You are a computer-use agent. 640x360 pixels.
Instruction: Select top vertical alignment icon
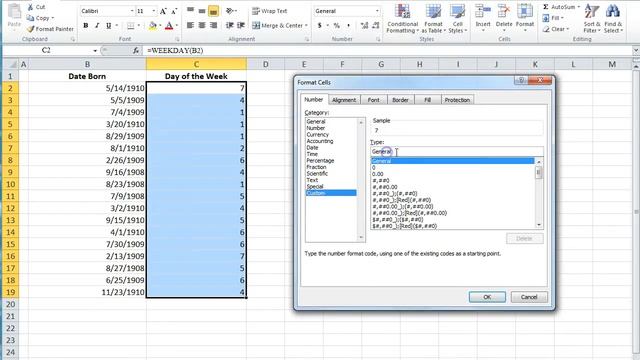coord(190,11)
